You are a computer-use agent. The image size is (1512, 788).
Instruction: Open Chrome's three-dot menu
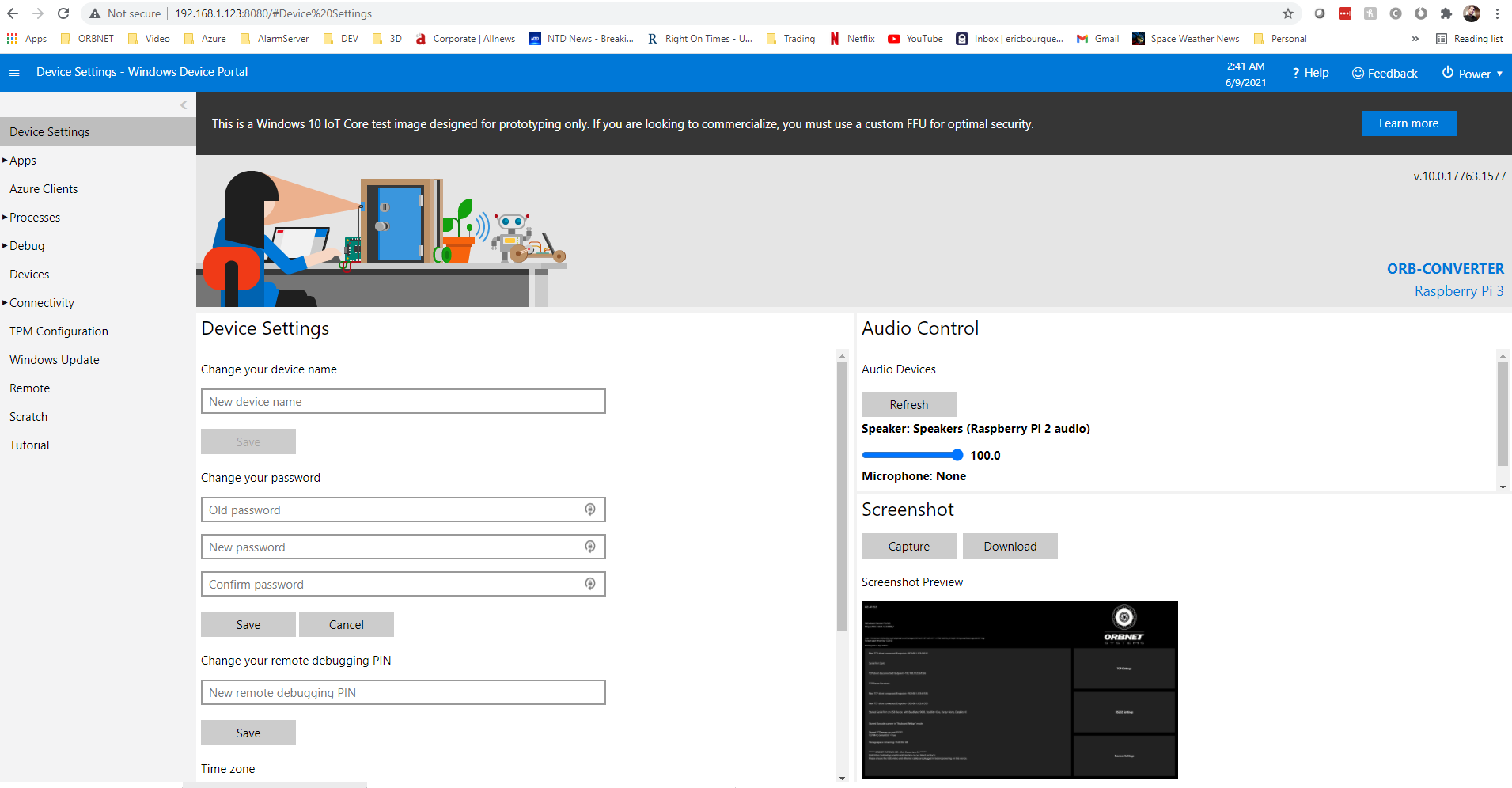click(1498, 13)
